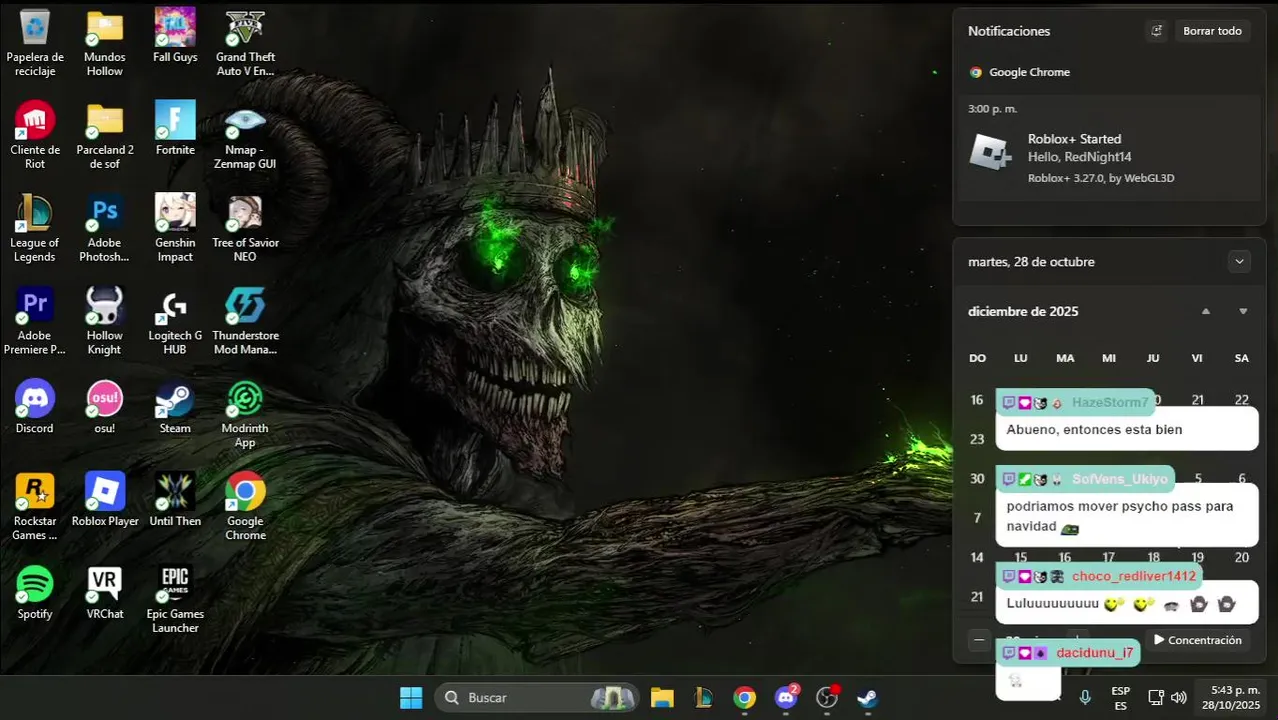Select Tree of Savior NEO icon
1278x720 pixels.
tap(245, 228)
